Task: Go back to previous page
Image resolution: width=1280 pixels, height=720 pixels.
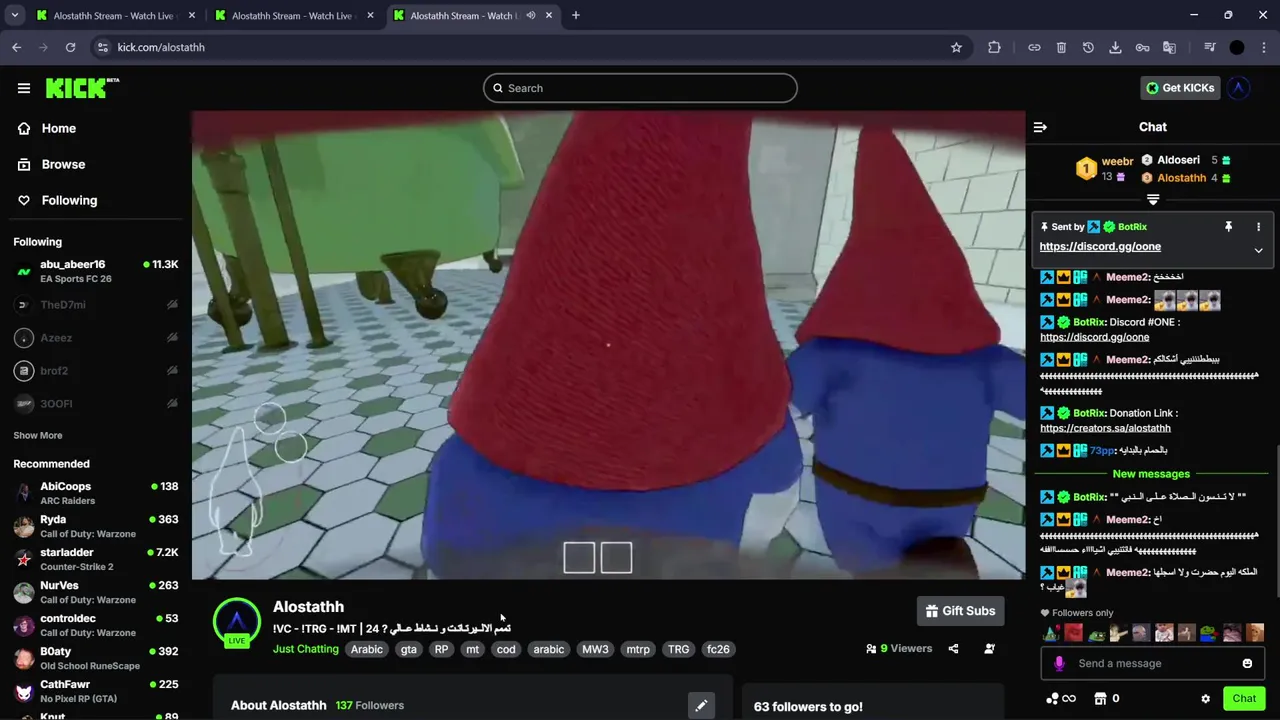Action: coord(16,47)
